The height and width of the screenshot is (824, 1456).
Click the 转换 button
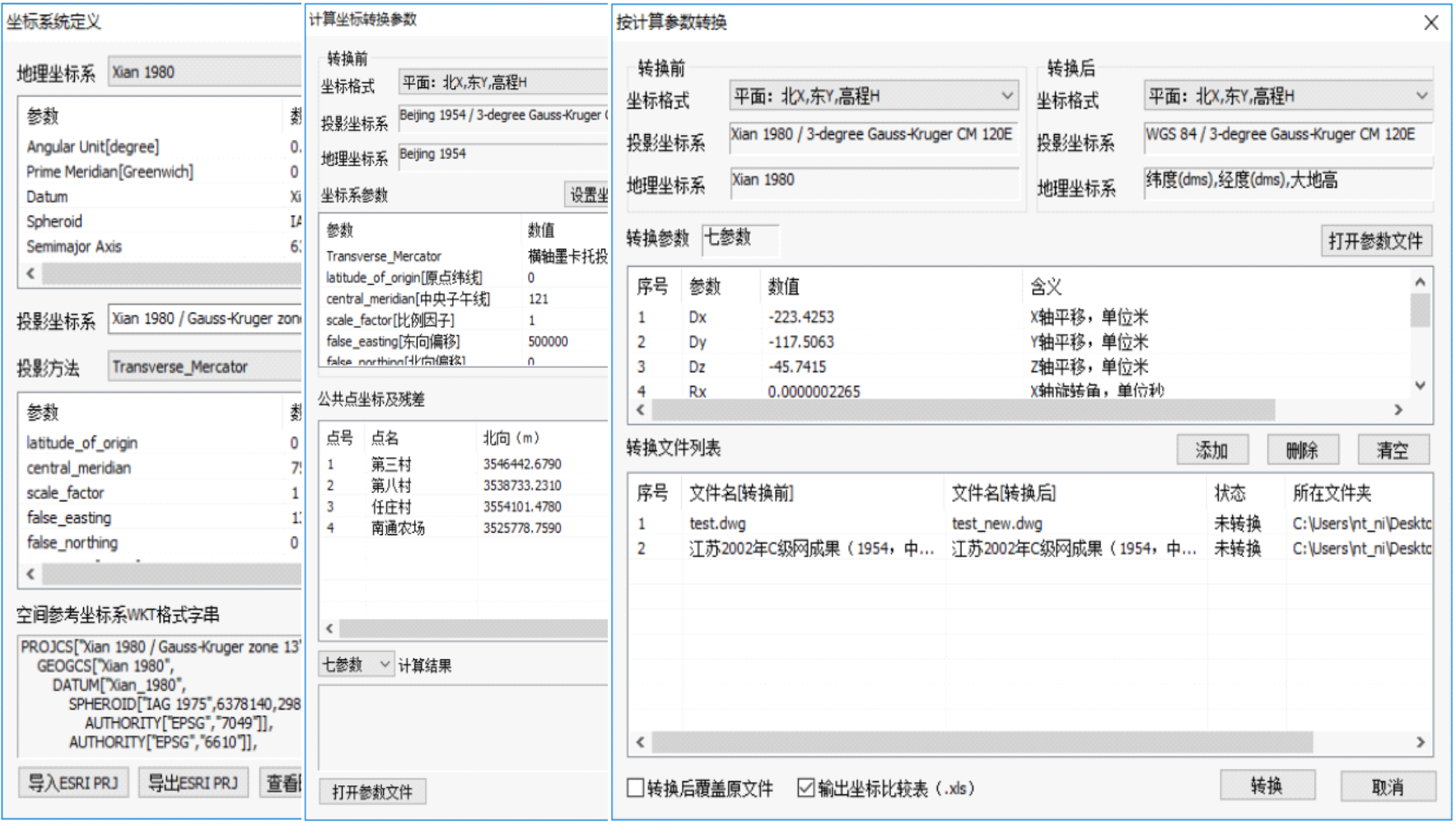click(1267, 786)
